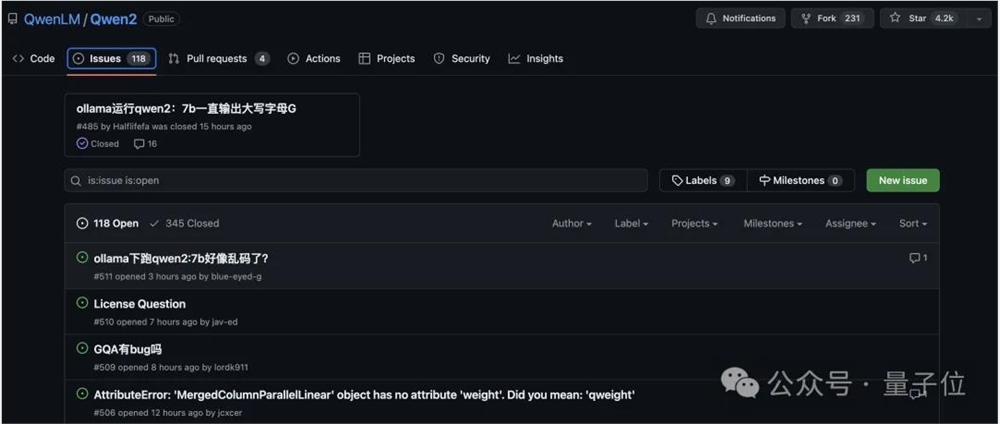Click the open-issue icon beside AttributeError issue

point(82,393)
